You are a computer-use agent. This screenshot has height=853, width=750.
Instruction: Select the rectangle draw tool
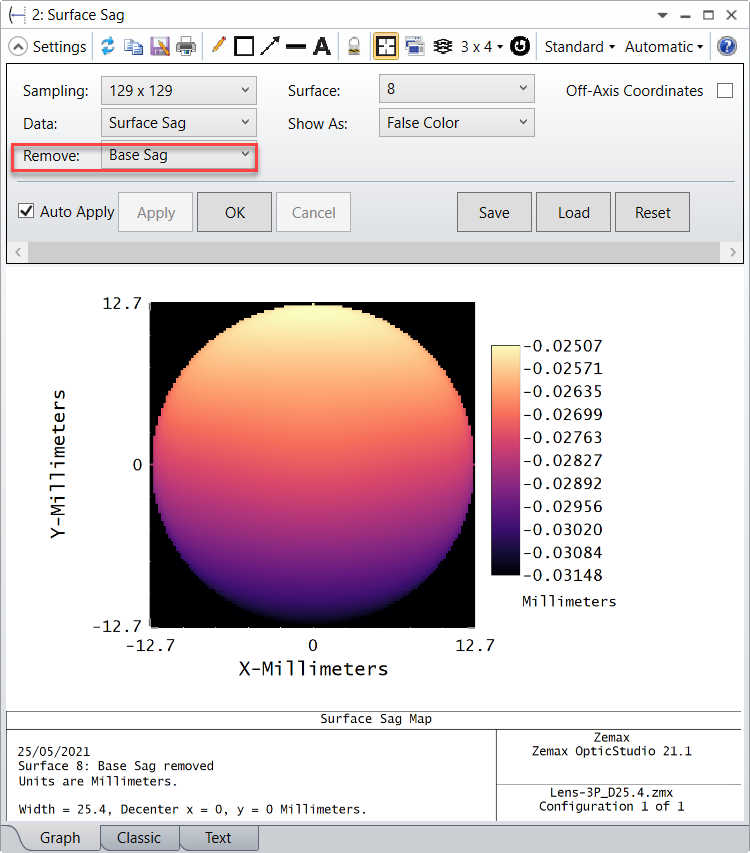[x=244, y=46]
